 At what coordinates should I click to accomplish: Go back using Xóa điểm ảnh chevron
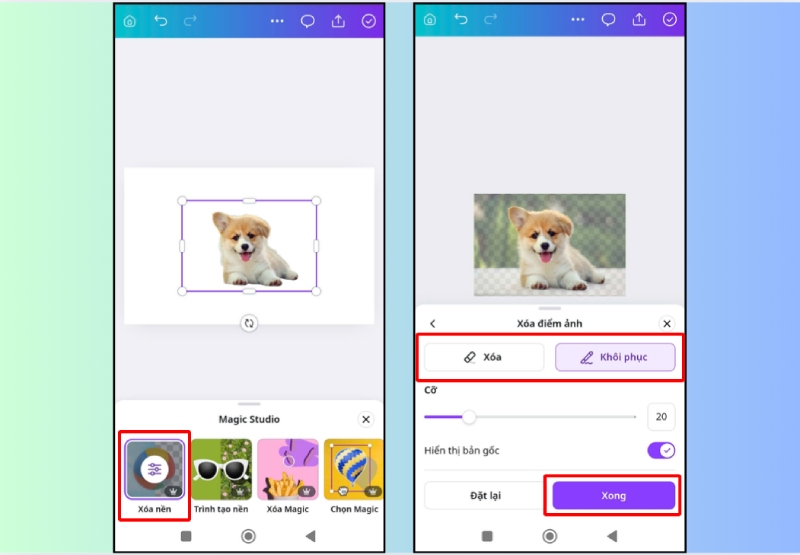(433, 324)
